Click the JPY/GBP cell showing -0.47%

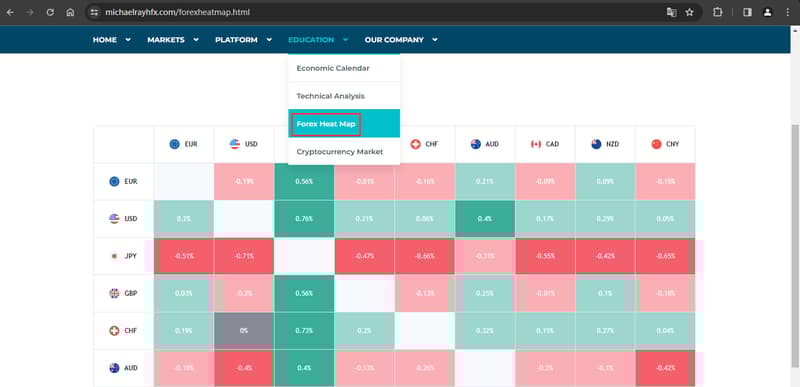pos(364,256)
